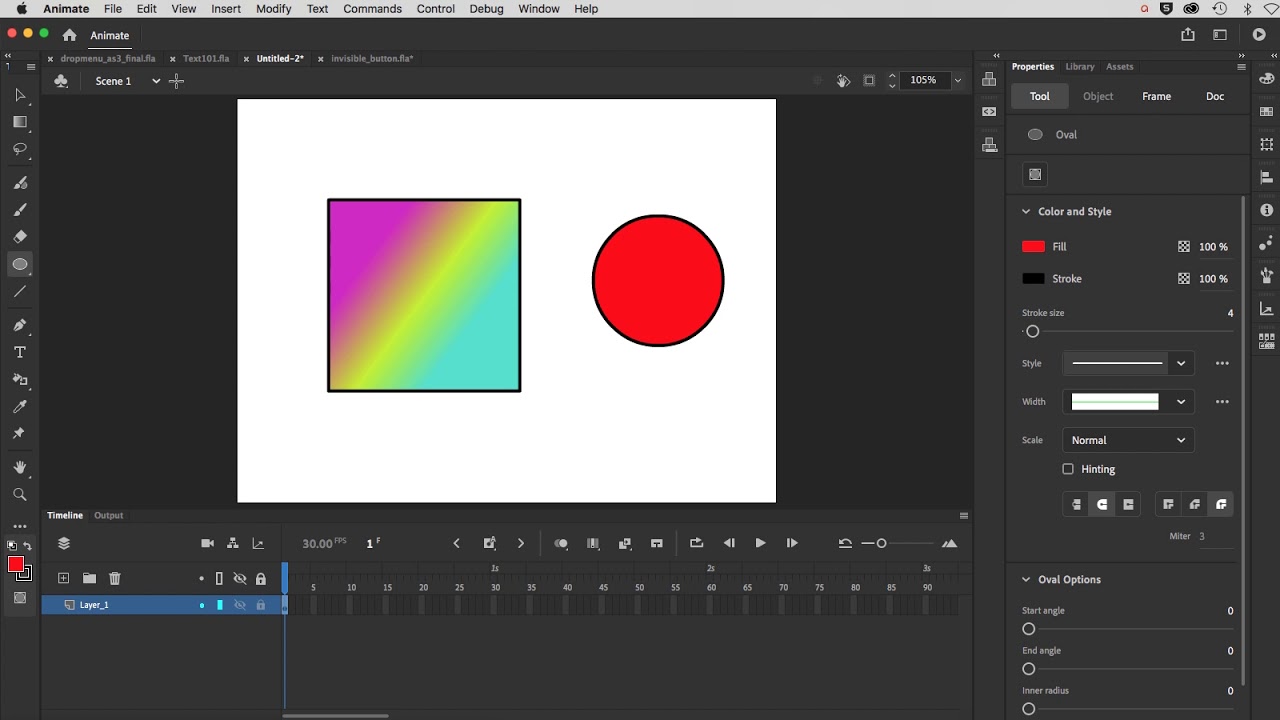The width and height of the screenshot is (1280, 720).
Task: Select the Line tool
Action: point(20,292)
